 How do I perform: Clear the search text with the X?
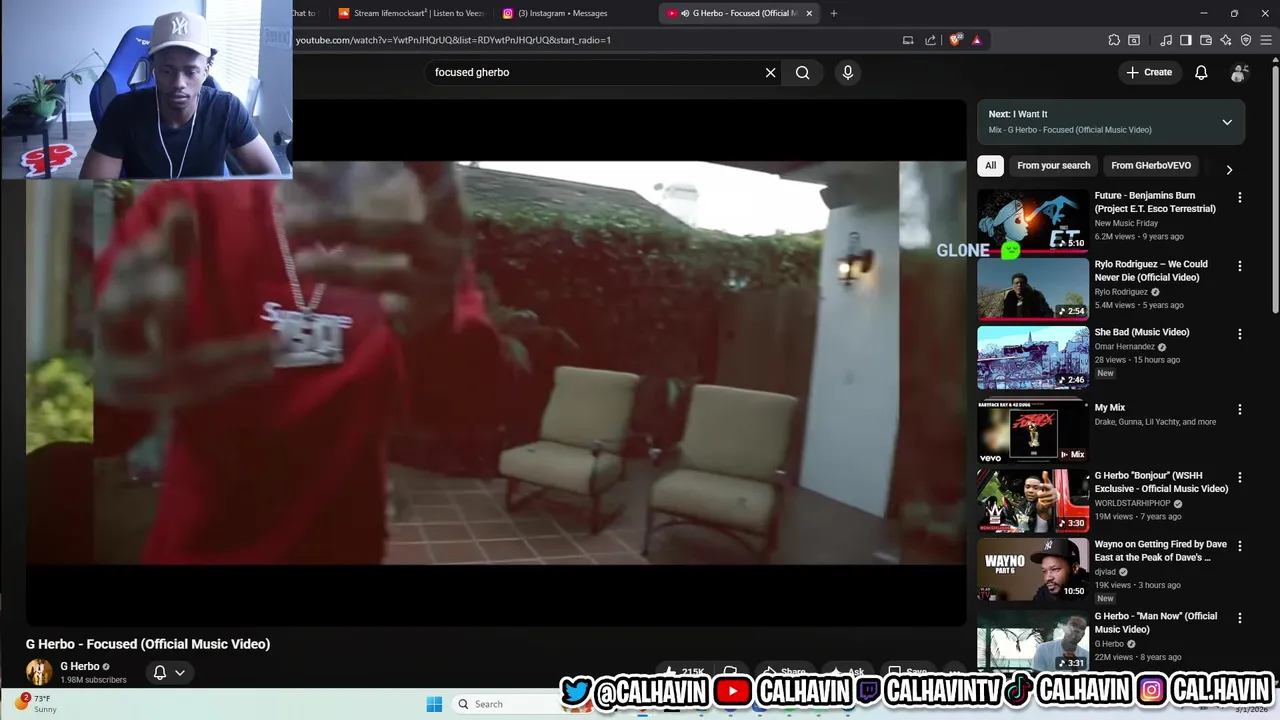pos(770,72)
